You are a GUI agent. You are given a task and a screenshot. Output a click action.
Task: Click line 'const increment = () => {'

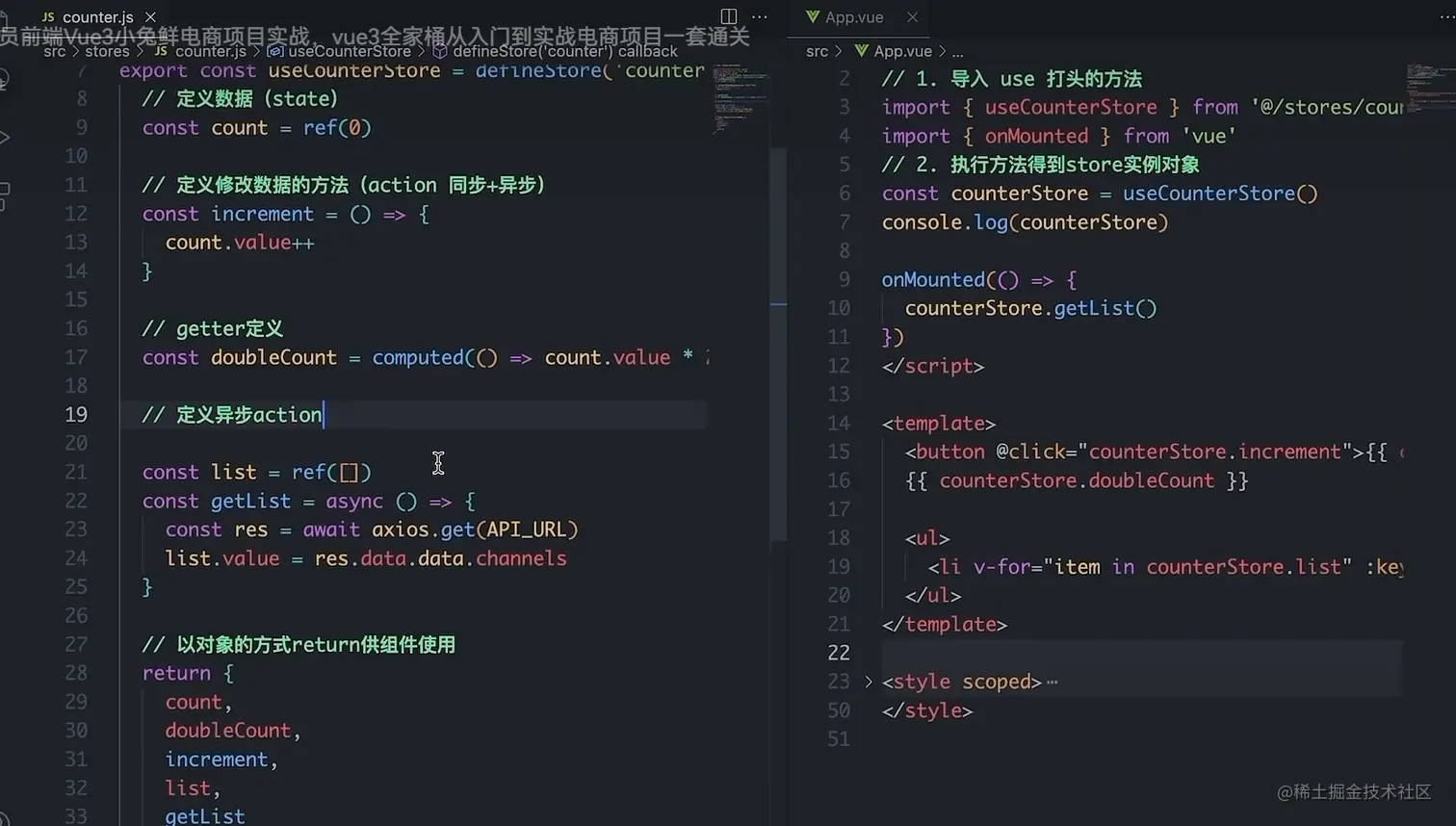tap(286, 214)
